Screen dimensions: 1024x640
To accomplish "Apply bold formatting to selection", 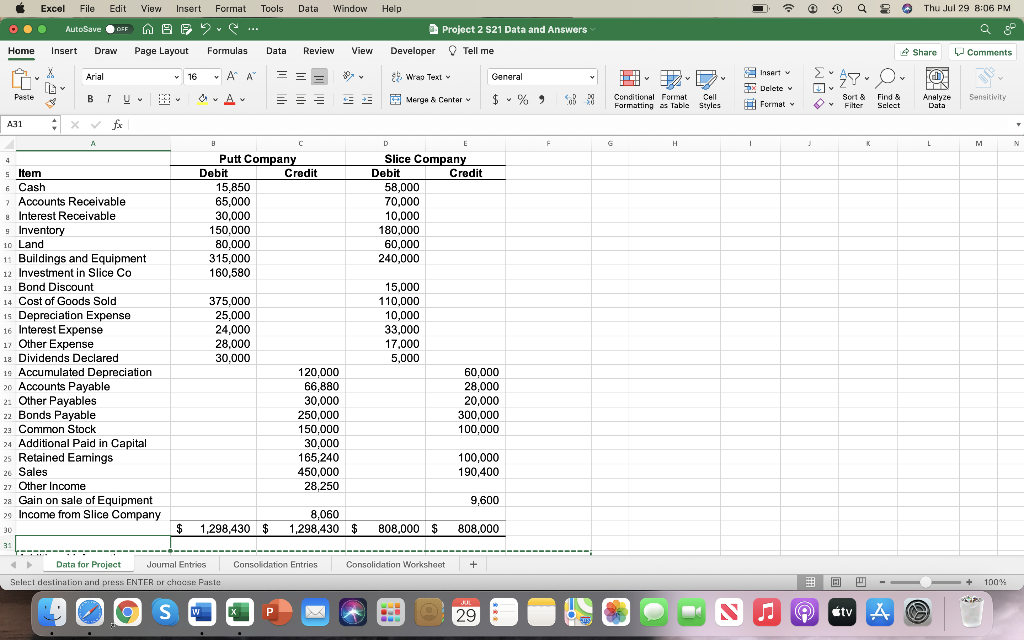I will pyautogui.click(x=90, y=100).
